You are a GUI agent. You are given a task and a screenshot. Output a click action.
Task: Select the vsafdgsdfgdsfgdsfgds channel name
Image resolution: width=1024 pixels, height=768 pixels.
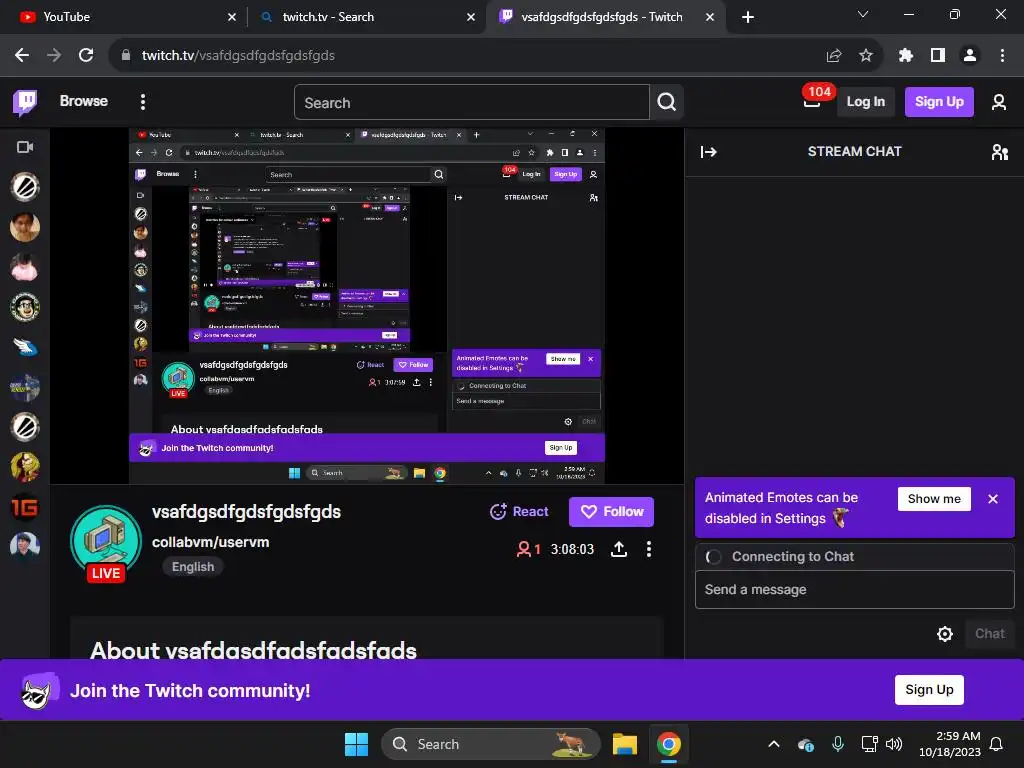[x=246, y=512]
